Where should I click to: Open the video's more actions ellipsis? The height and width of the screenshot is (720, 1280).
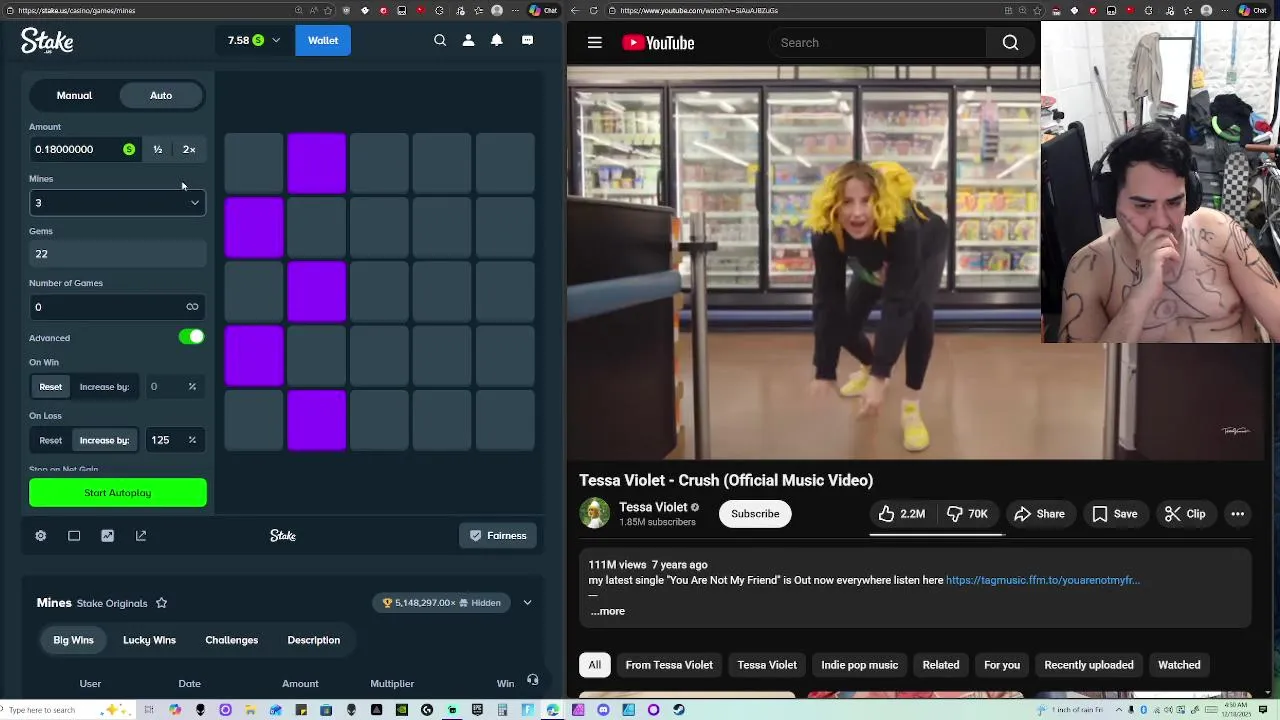coord(1237,514)
